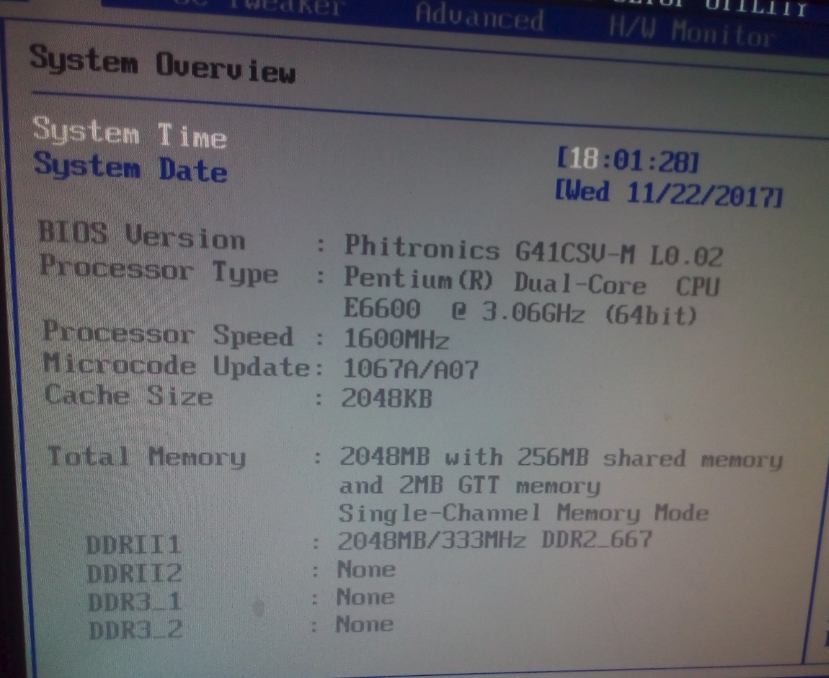The height and width of the screenshot is (678, 829).
Task: Click the 1067A/A07 microcode value
Action: pos(410,369)
